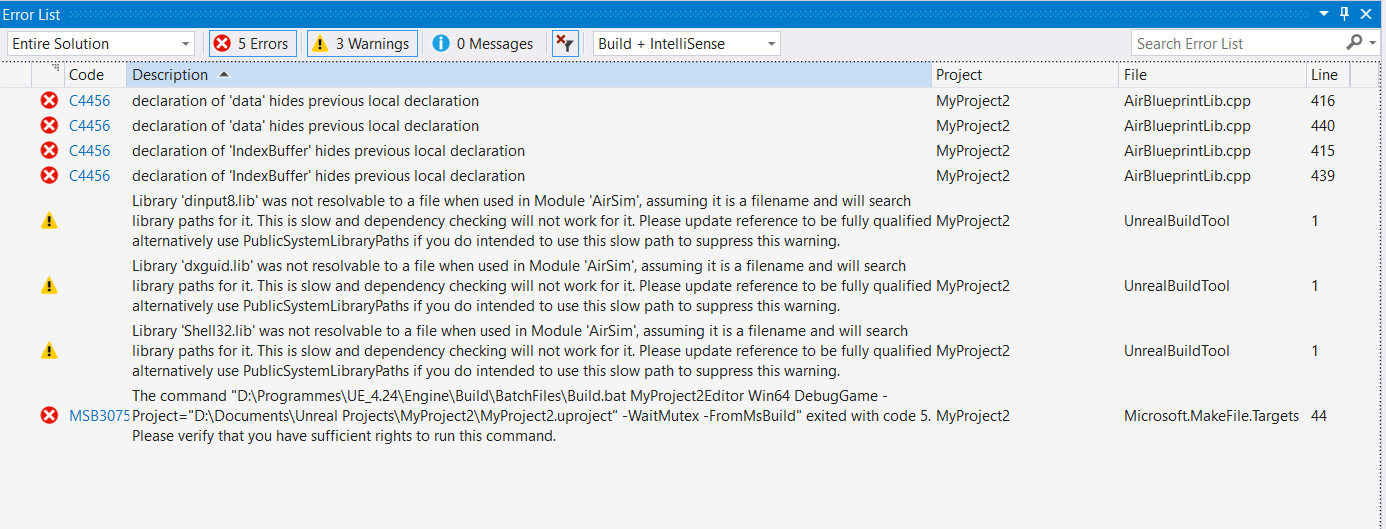Image resolution: width=1386 pixels, height=529 pixels.
Task: Click error icon on line 439 row
Action: [49, 176]
